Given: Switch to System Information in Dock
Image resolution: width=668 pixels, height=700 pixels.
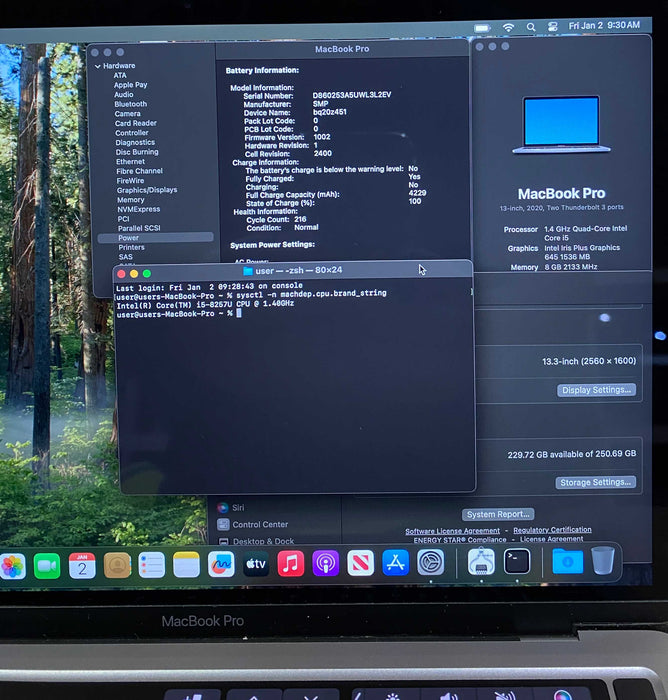Looking at the screenshot, I should click(481, 562).
